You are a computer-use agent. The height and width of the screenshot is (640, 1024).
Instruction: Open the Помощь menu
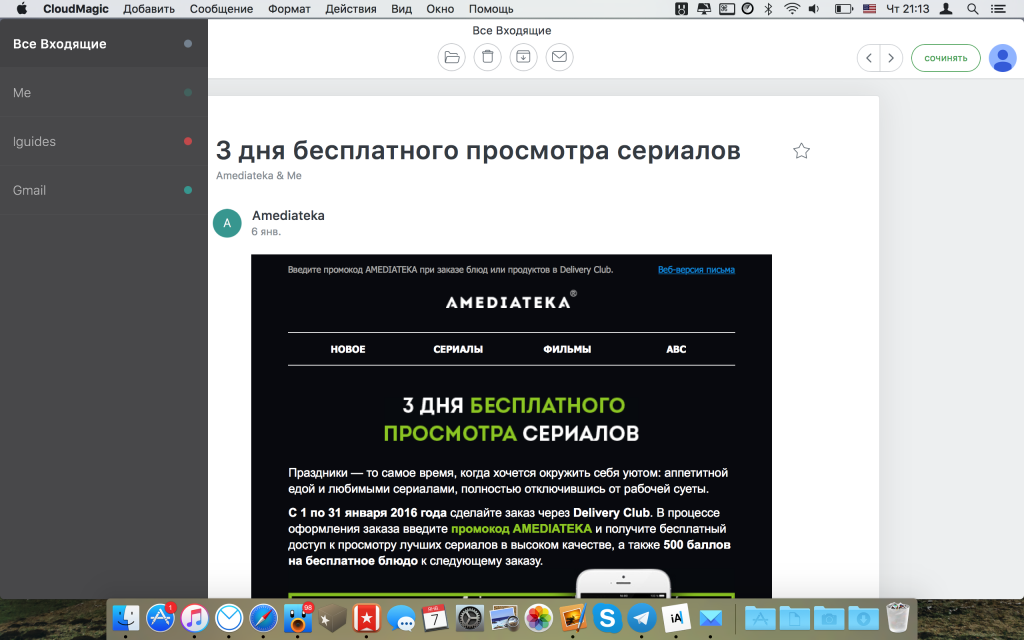click(491, 9)
